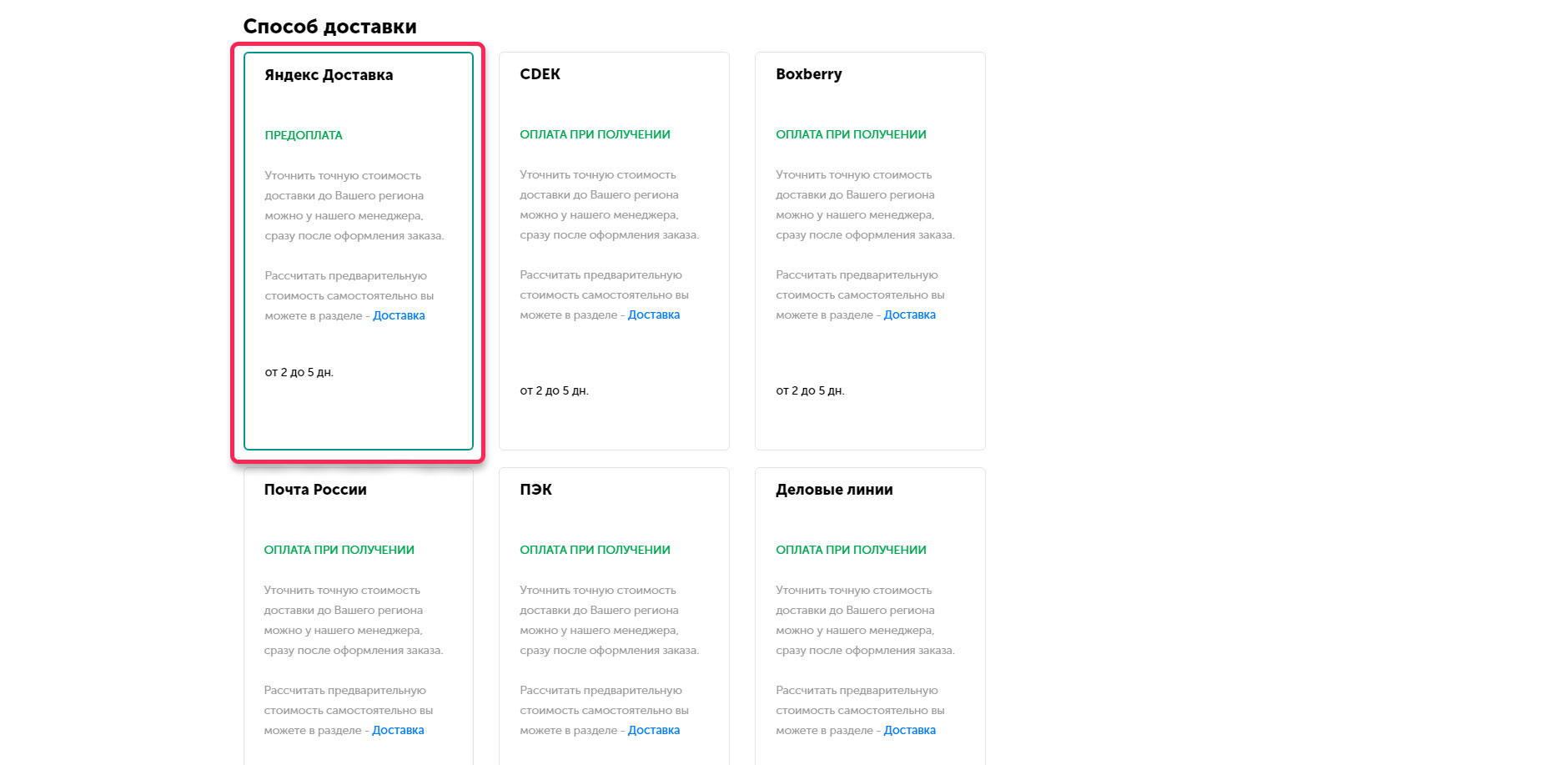Choose the ПЭК delivery card
The image size is (1568, 765).
(x=614, y=617)
